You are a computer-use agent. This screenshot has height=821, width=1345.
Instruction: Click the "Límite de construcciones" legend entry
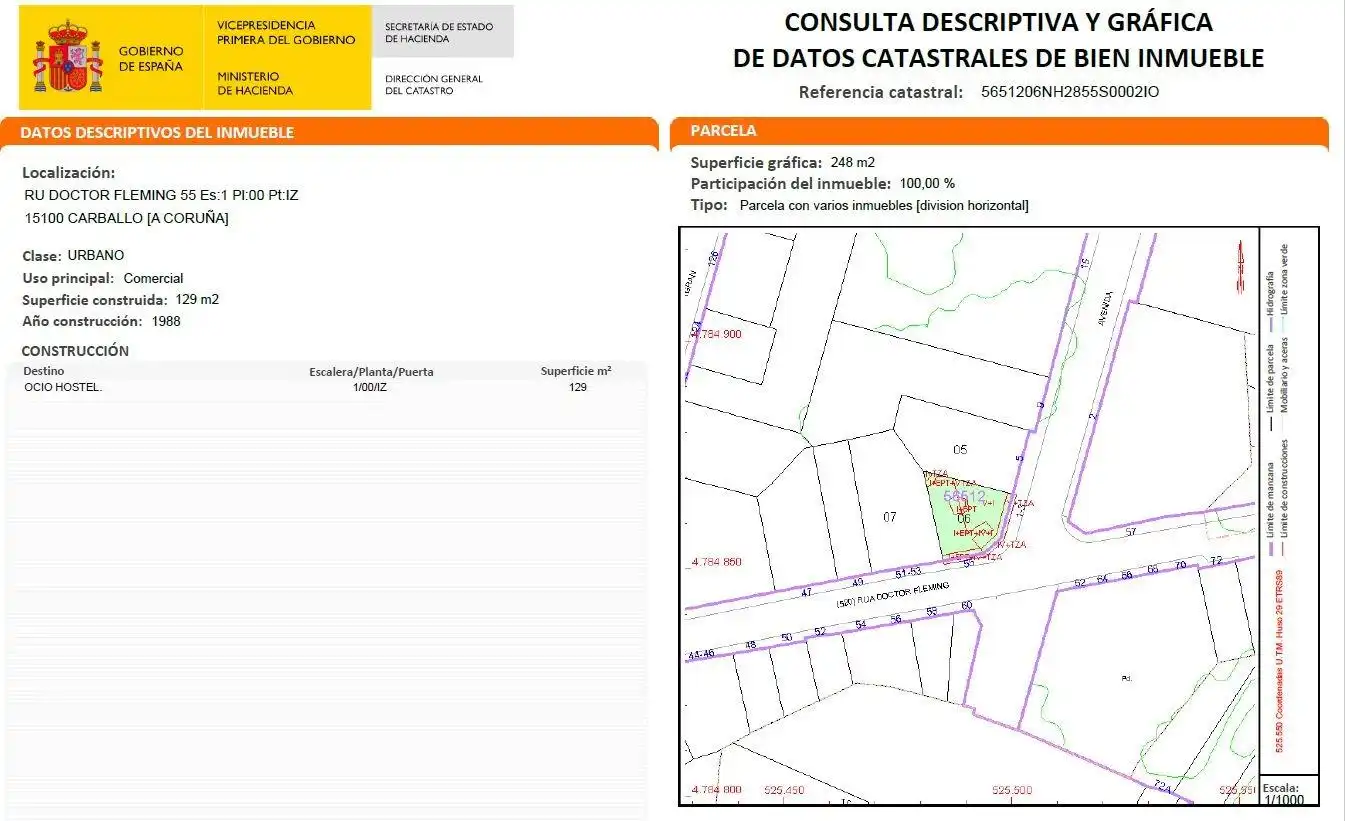pyautogui.click(x=1285, y=500)
